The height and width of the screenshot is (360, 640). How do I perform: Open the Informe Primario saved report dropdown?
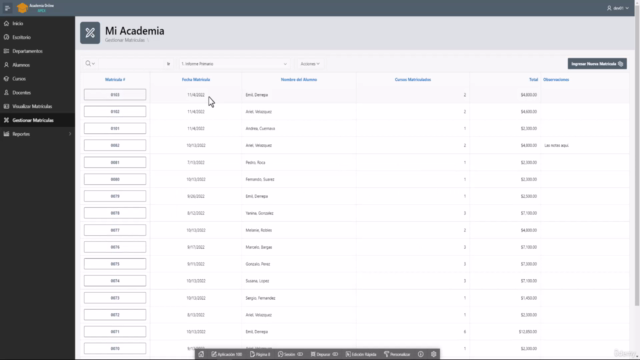tap(234, 64)
